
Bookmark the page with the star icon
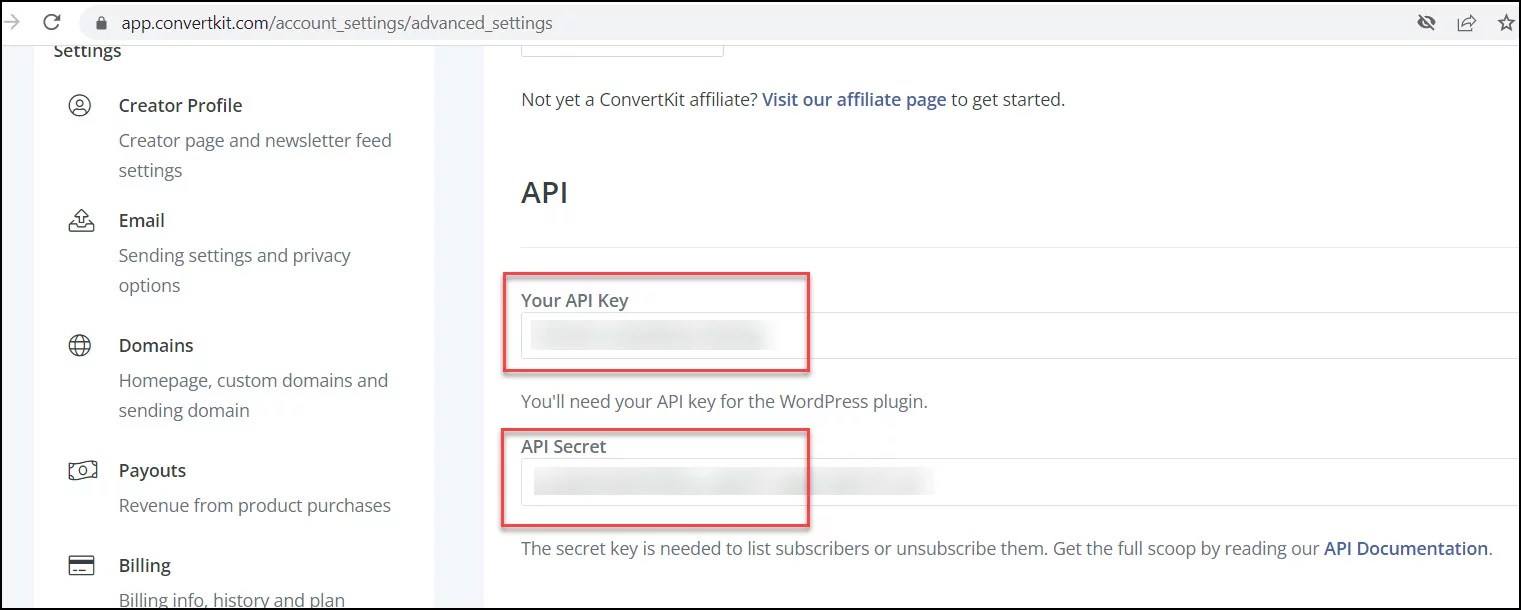point(1506,22)
